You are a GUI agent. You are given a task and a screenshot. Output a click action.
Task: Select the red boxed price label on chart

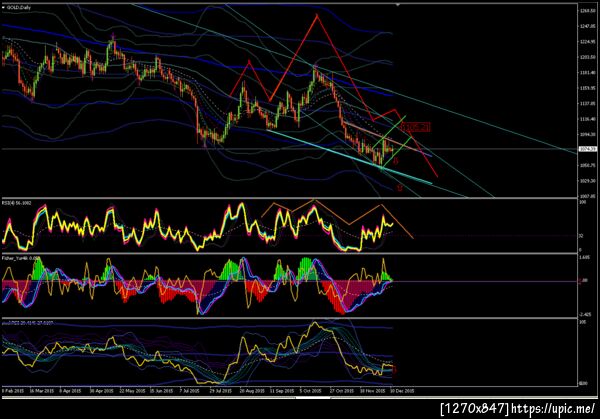(x=416, y=127)
